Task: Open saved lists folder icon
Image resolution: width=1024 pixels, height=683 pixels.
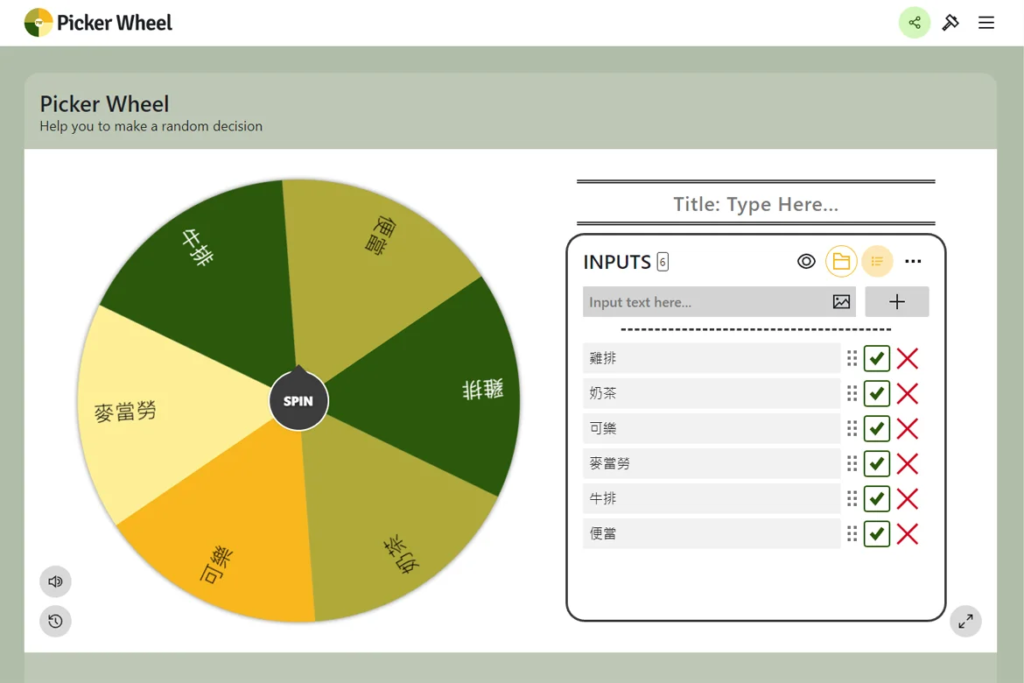Action: [x=841, y=261]
